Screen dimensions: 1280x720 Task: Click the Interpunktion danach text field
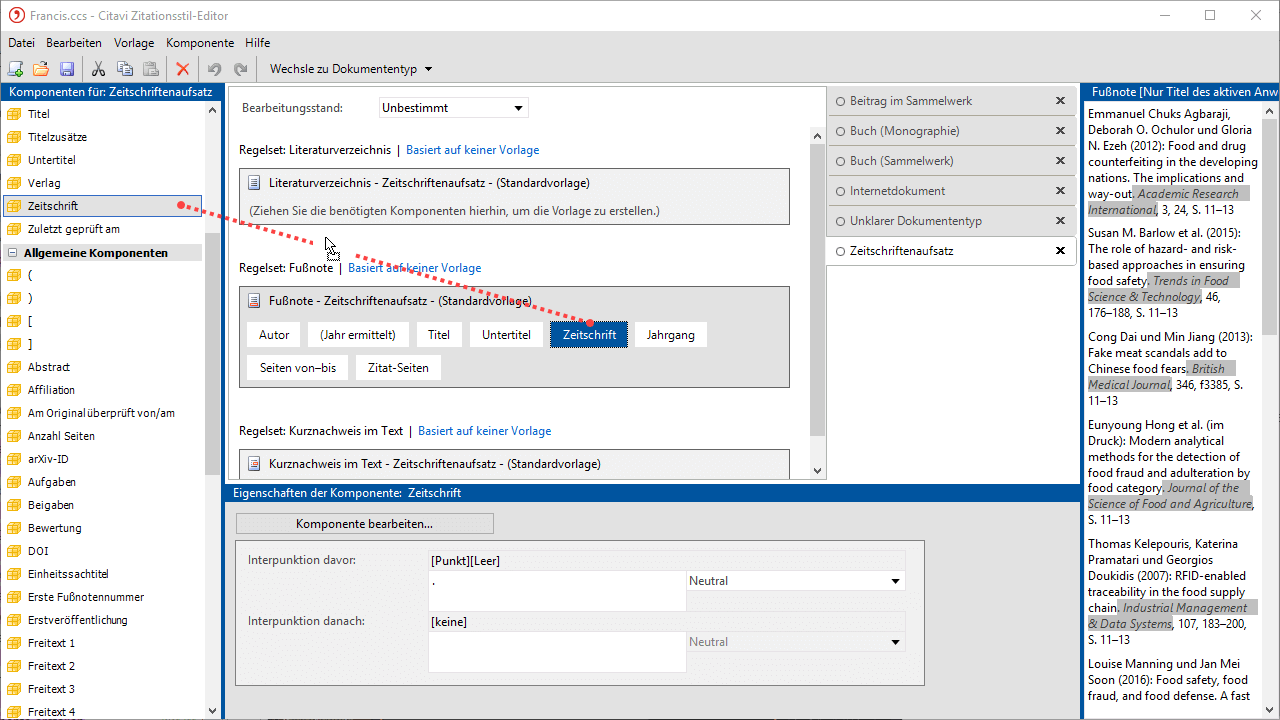coord(556,652)
